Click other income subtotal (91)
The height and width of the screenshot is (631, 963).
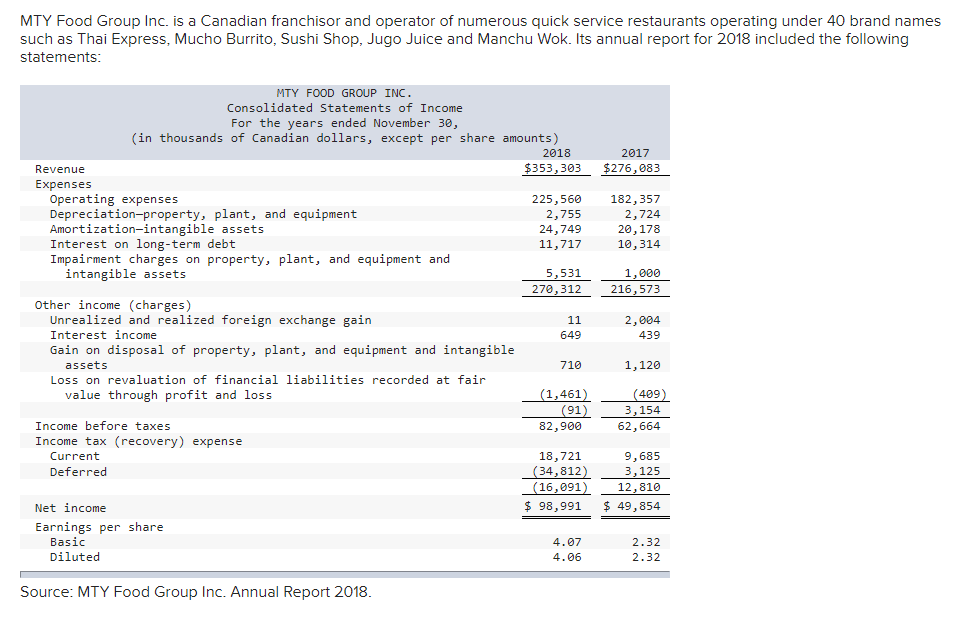pyautogui.click(x=574, y=410)
